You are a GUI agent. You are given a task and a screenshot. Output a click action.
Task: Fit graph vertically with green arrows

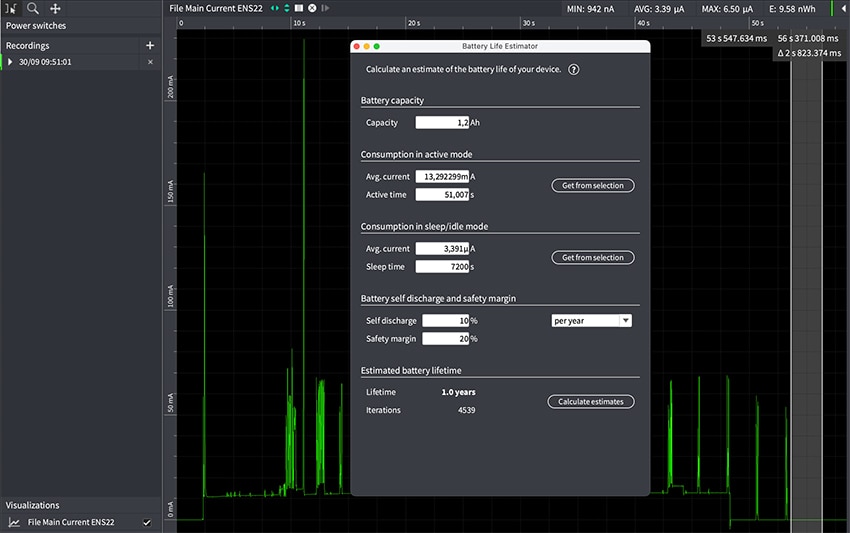pos(287,8)
